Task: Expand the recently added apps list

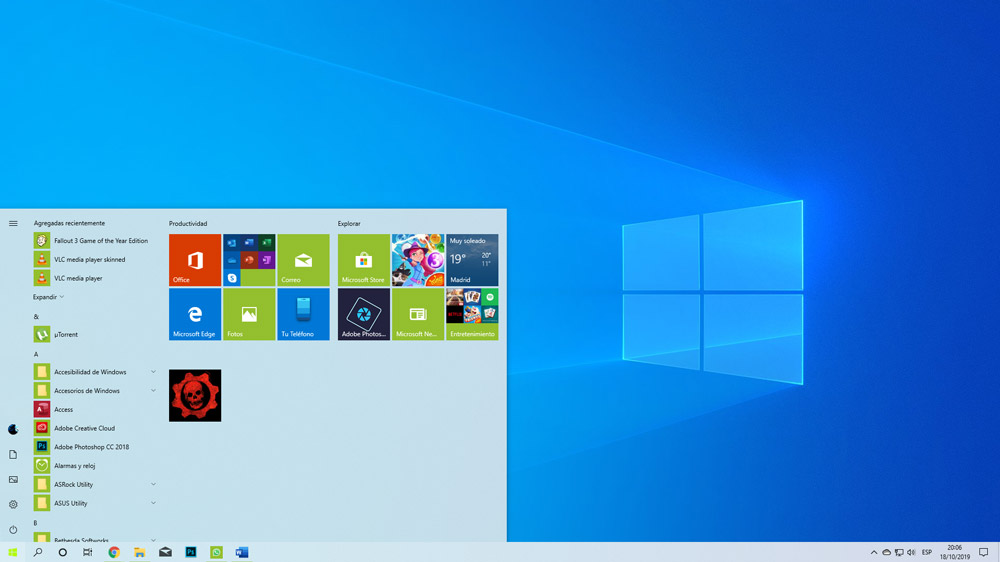Action: pyautogui.click(x=48, y=297)
